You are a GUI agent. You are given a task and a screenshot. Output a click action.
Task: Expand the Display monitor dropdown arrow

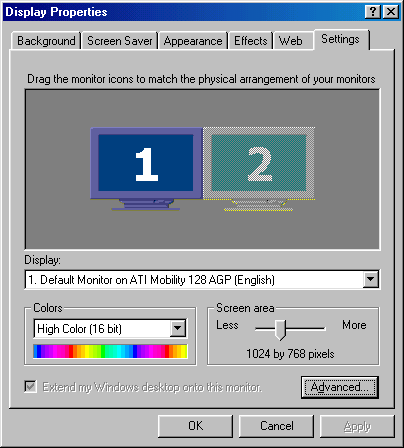[x=371, y=279]
